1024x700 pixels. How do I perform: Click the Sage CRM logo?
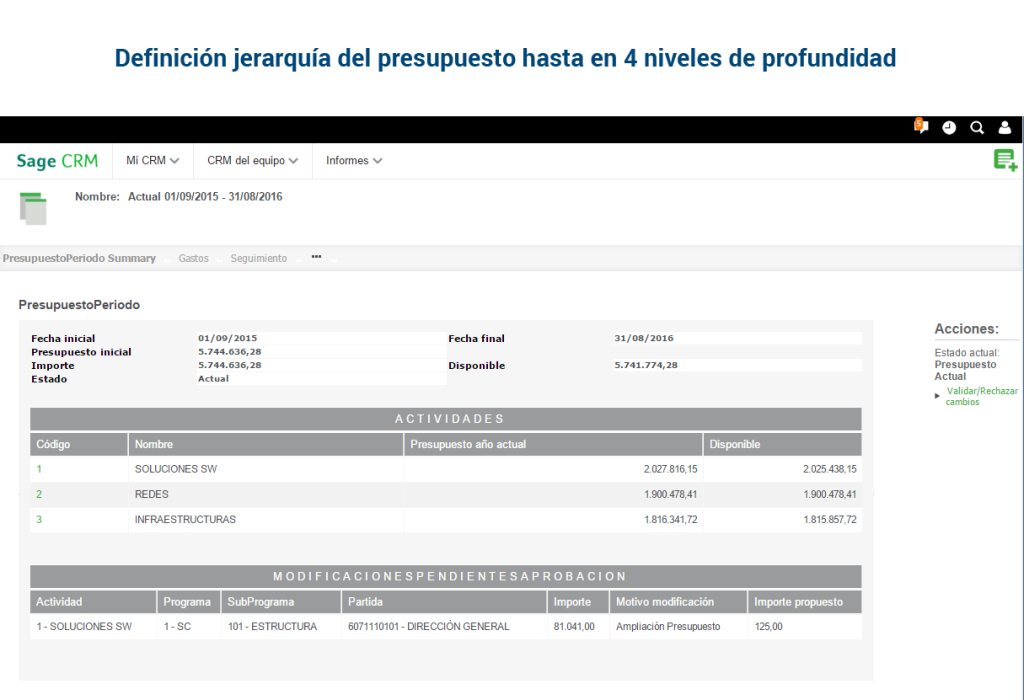point(55,160)
